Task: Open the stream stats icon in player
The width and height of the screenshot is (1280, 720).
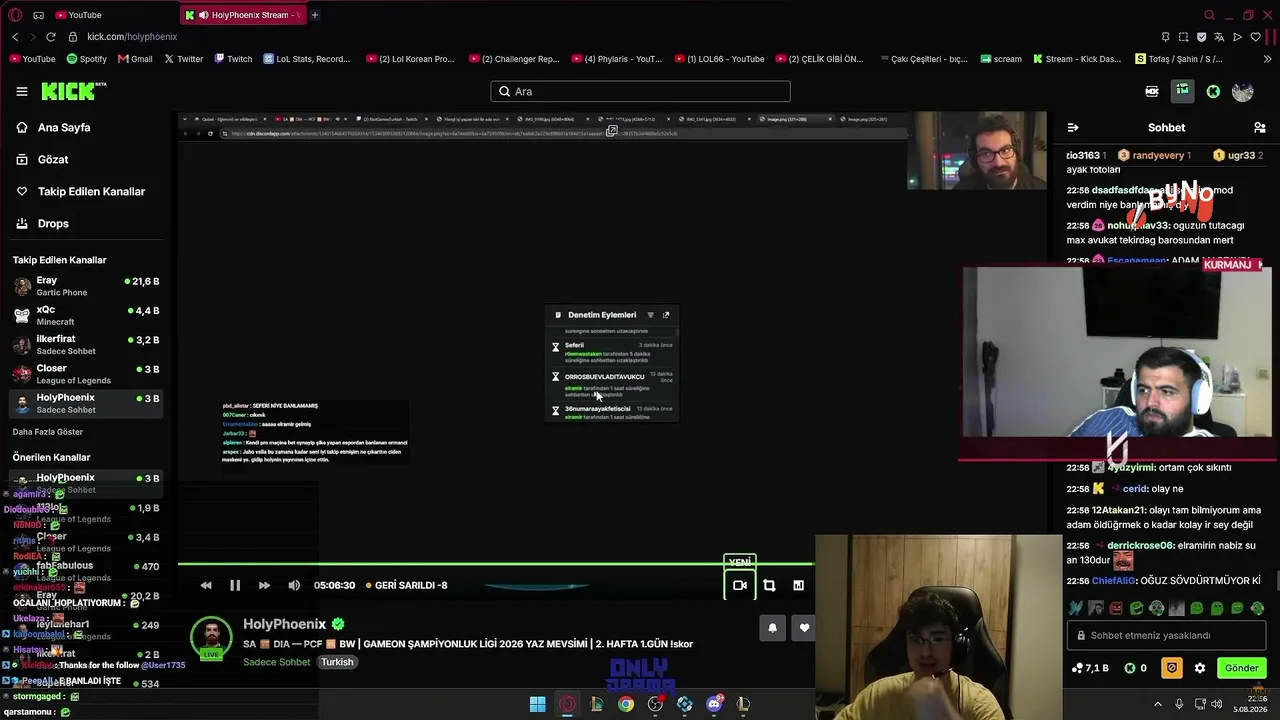Action: [798, 585]
